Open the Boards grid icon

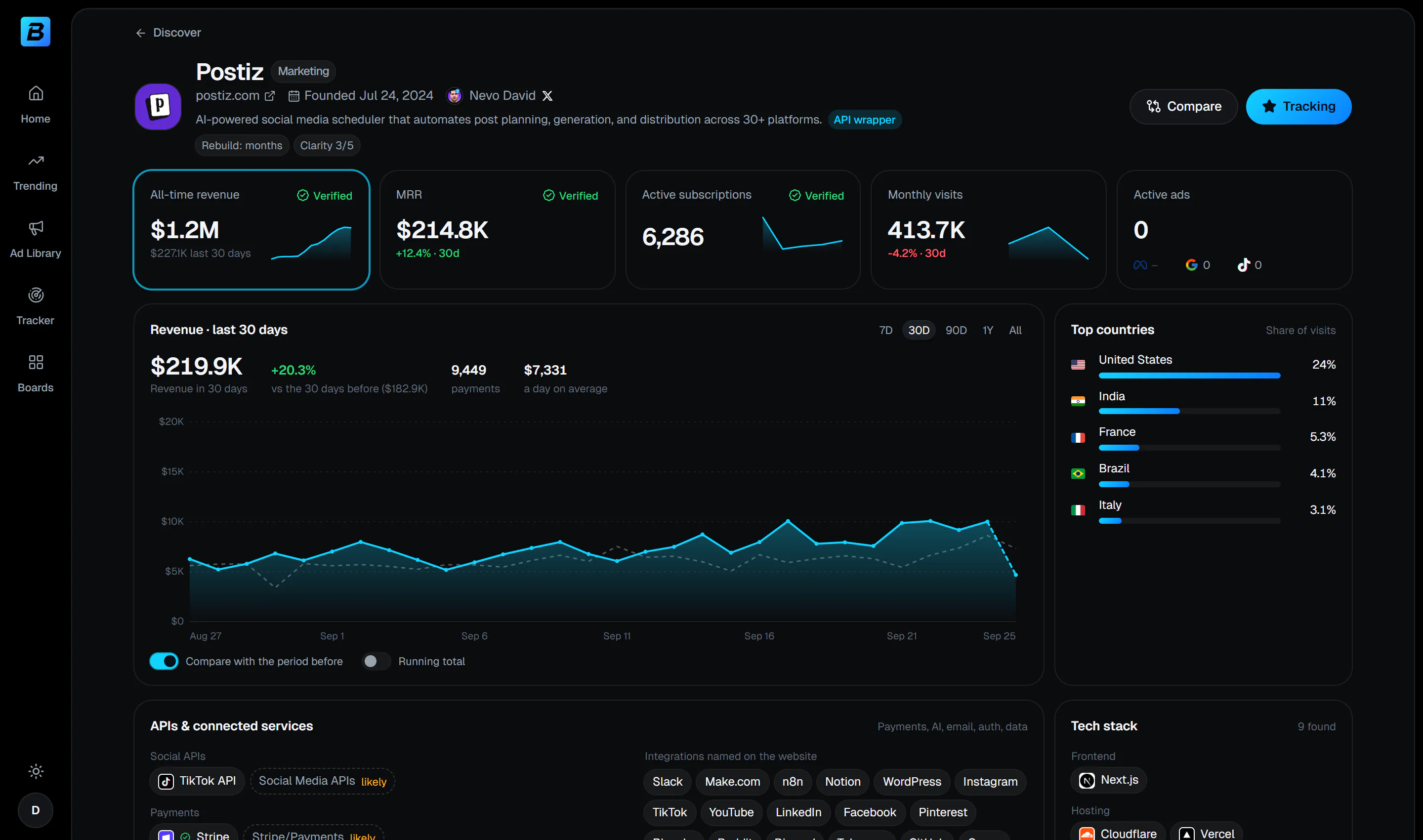[x=36, y=362]
